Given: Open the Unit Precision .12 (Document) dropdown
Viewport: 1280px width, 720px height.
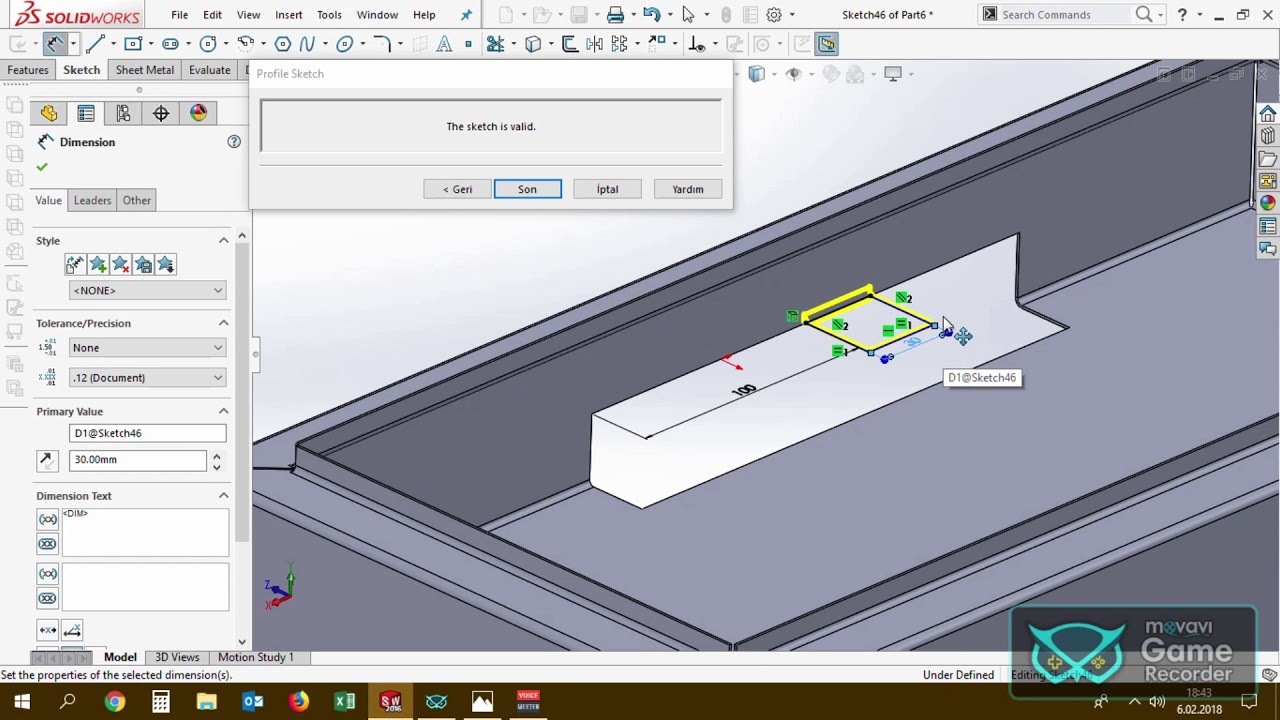Looking at the screenshot, I should [x=147, y=378].
